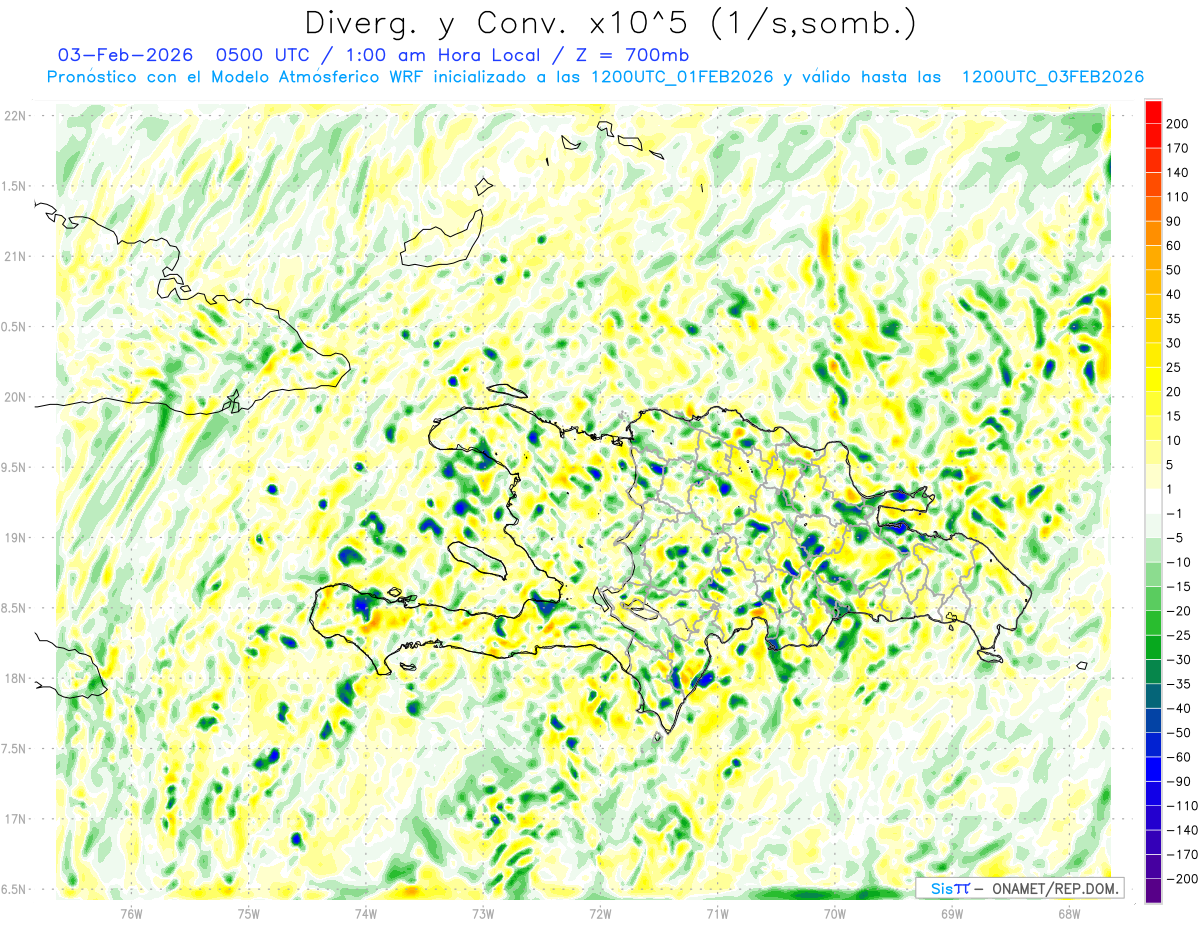Click the "76W" longitude label
Screen dimensions: 1200x927
coord(131,913)
